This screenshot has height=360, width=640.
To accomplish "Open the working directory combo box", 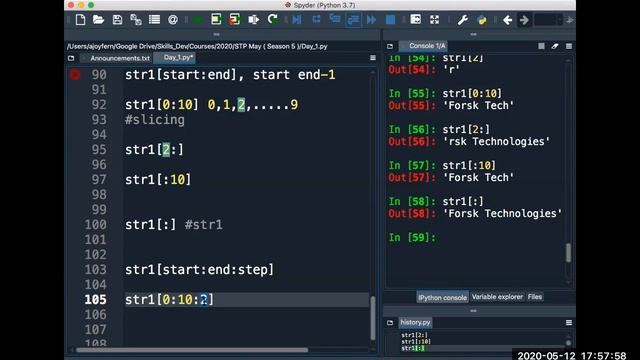I will (548, 20).
